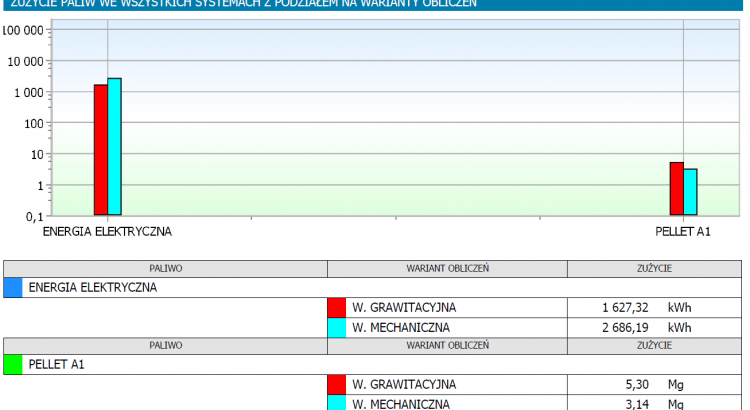
Task: Click the second ZUŻYCIE column header
Action: [654, 346]
